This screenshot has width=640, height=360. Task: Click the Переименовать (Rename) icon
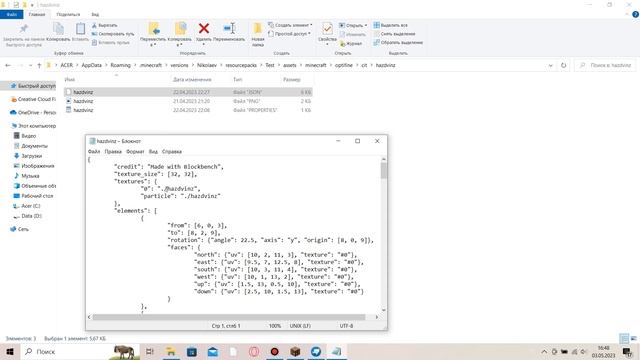229,32
